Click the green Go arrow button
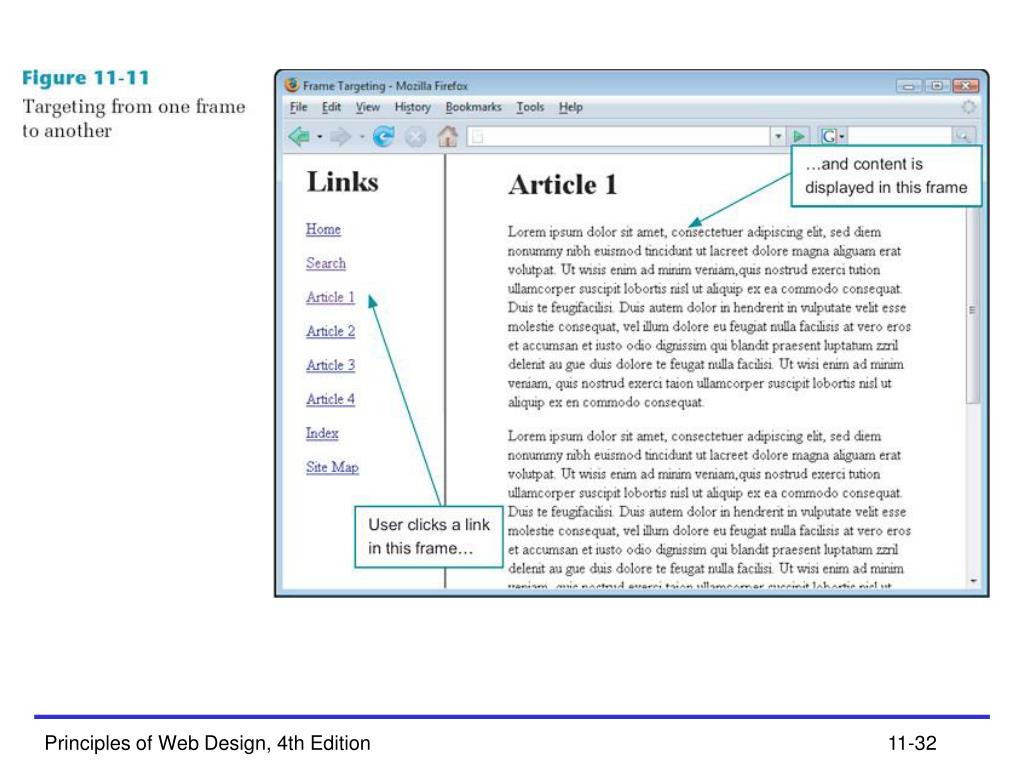This screenshot has width=1024, height=768. (798, 136)
